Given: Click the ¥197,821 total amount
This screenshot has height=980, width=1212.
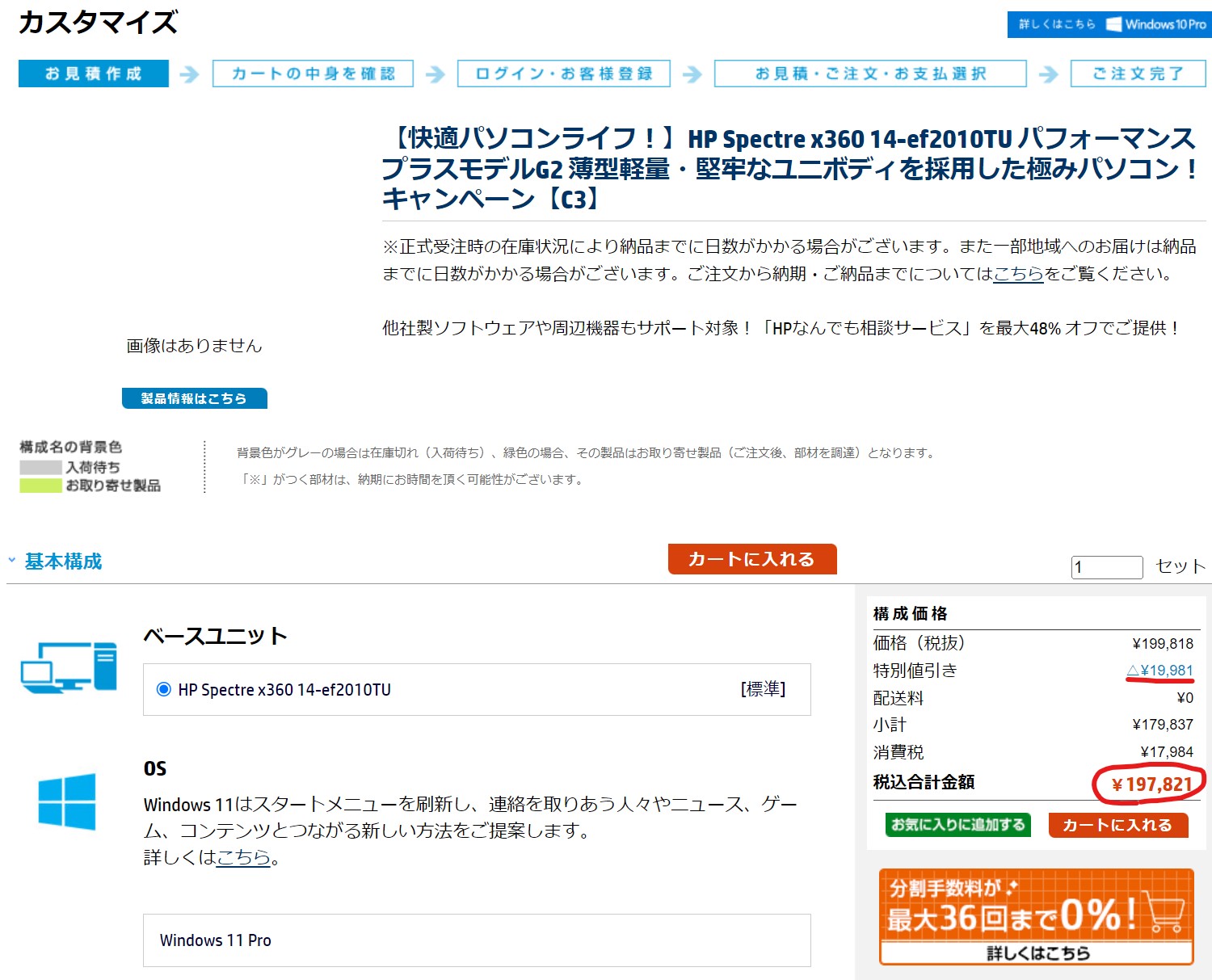Looking at the screenshot, I should pos(1151,784).
